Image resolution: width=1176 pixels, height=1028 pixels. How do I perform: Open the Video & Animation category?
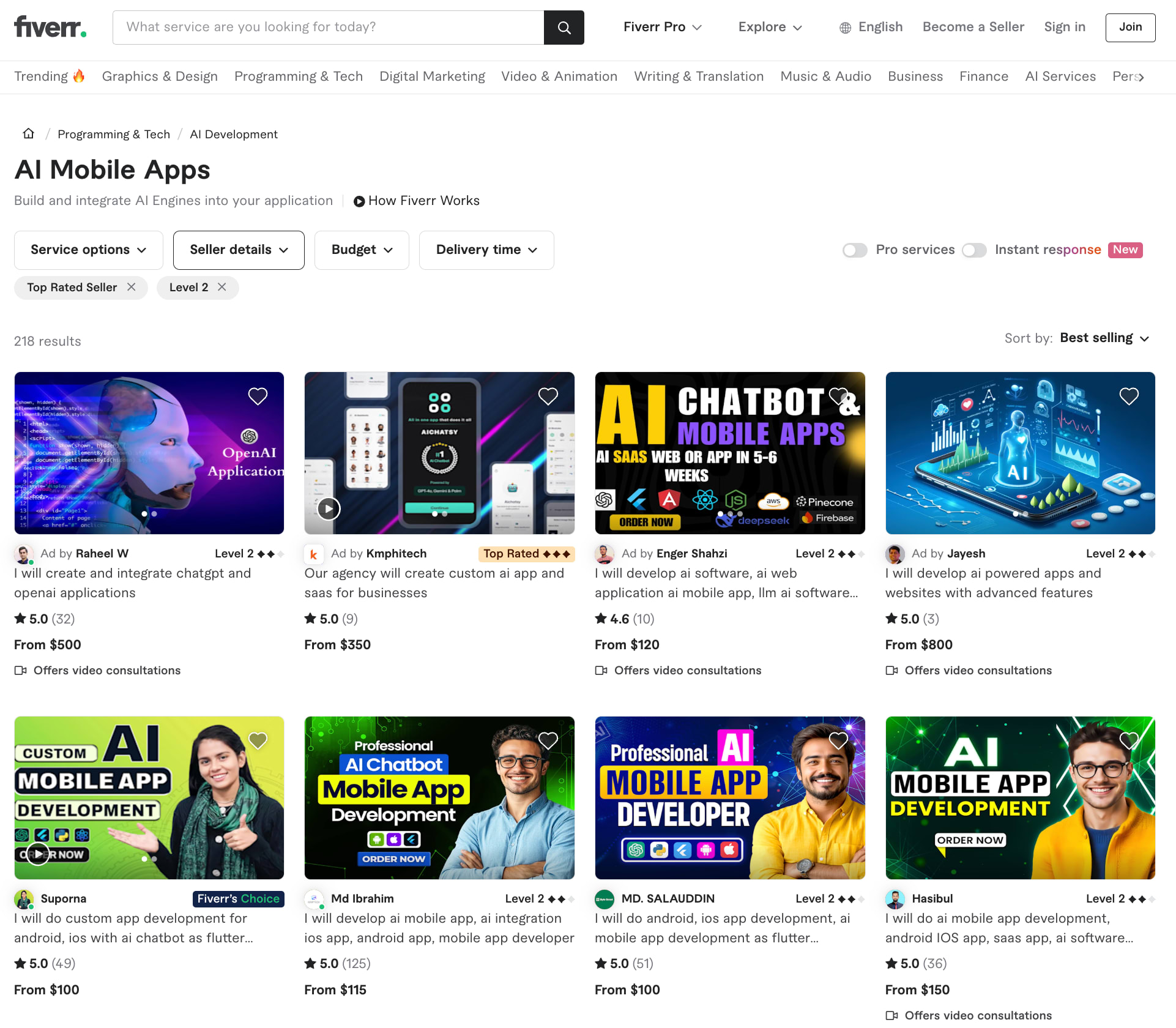tap(559, 76)
